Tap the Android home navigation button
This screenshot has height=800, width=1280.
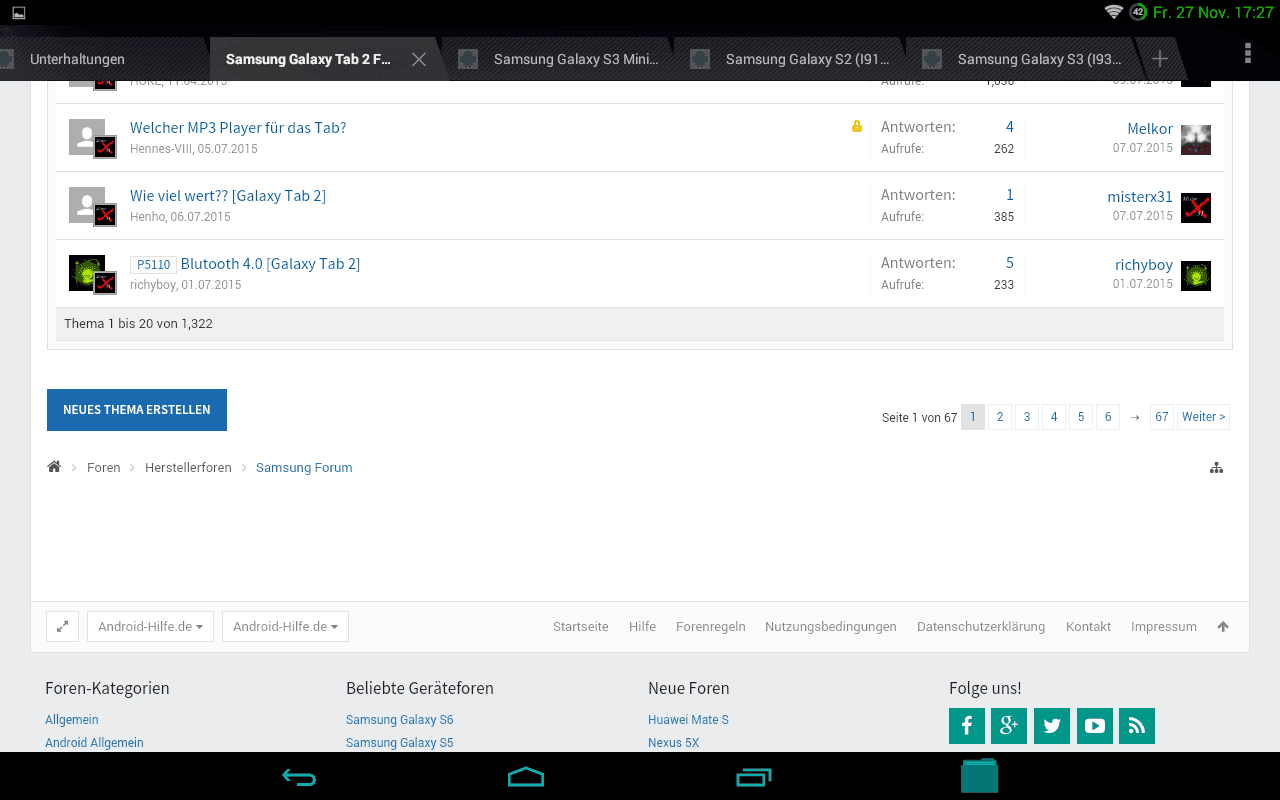pyautogui.click(x=526, y=777)
